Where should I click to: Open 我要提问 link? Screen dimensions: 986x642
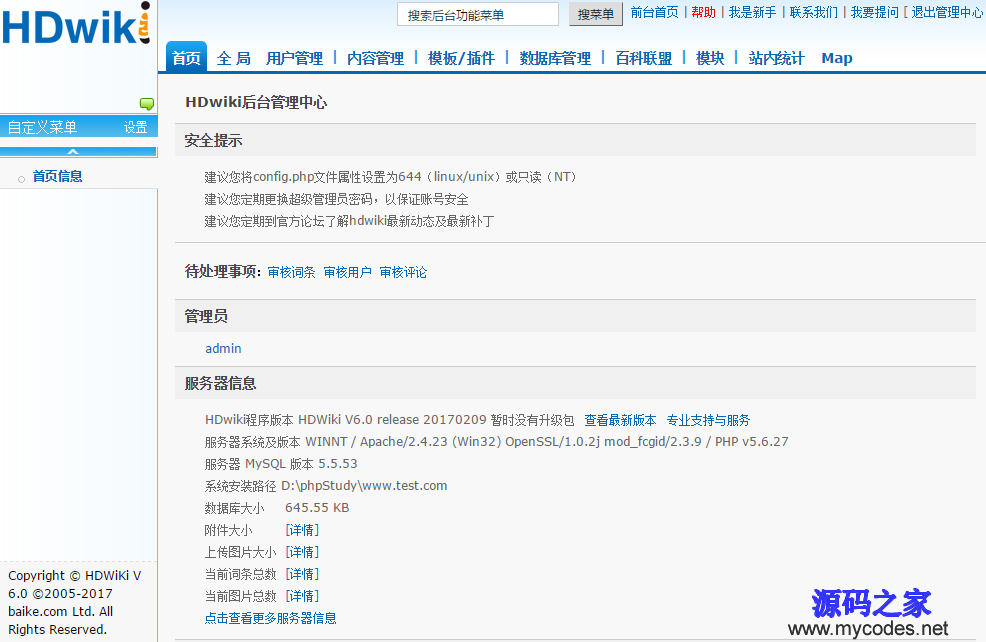pyautogui.click(x=875, y=13)
